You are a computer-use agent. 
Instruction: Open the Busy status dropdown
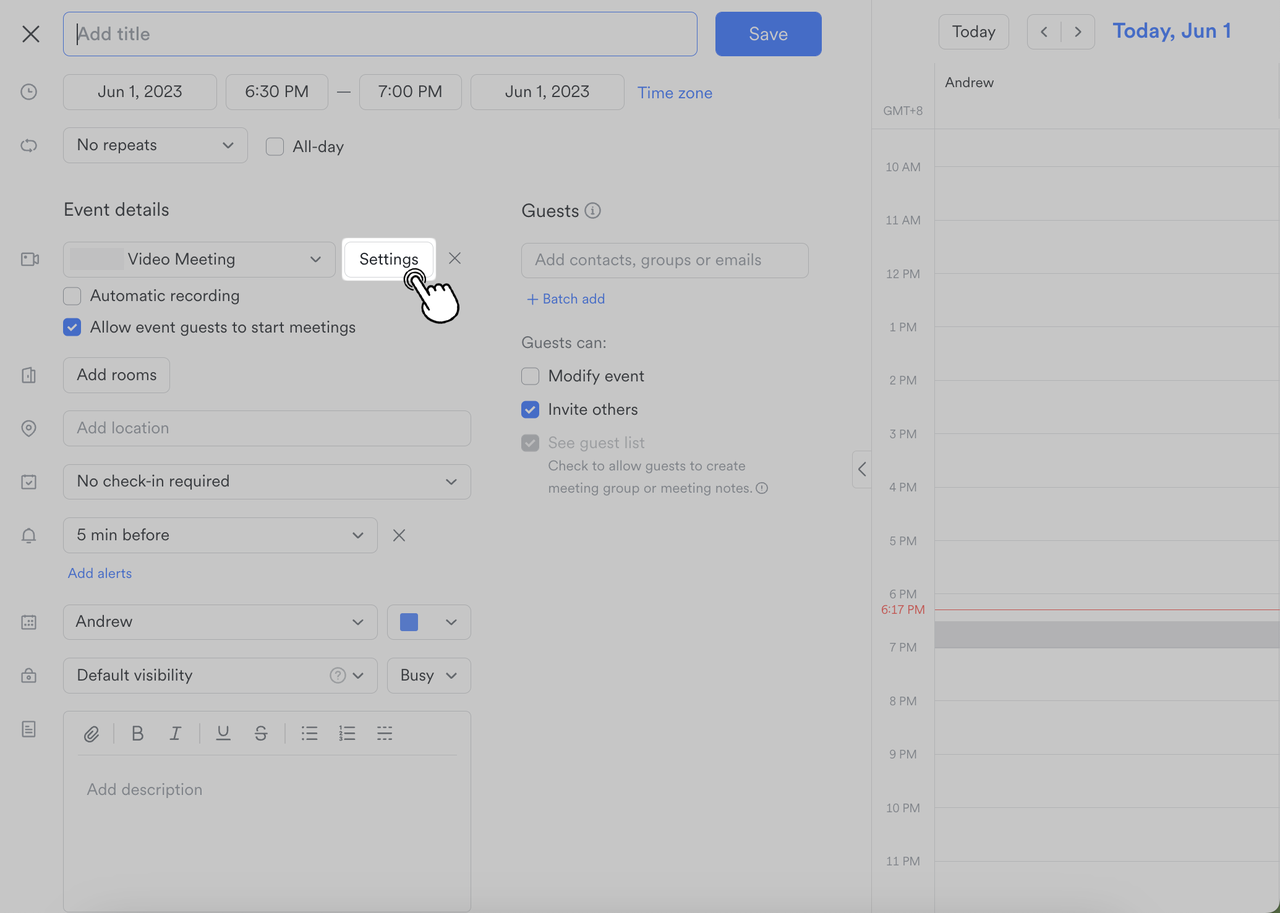point(429,676)
